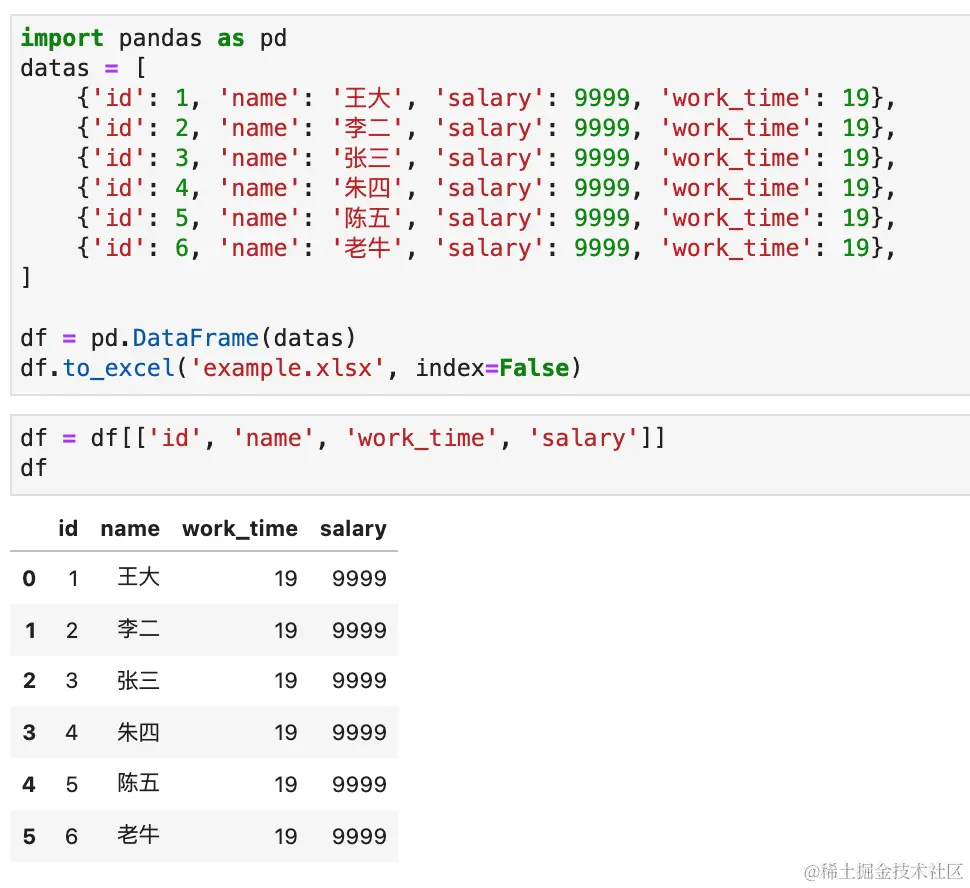970x888 pixels.
Task: Click salary 9999 in the 张三 row
Action: coord(359,681)
